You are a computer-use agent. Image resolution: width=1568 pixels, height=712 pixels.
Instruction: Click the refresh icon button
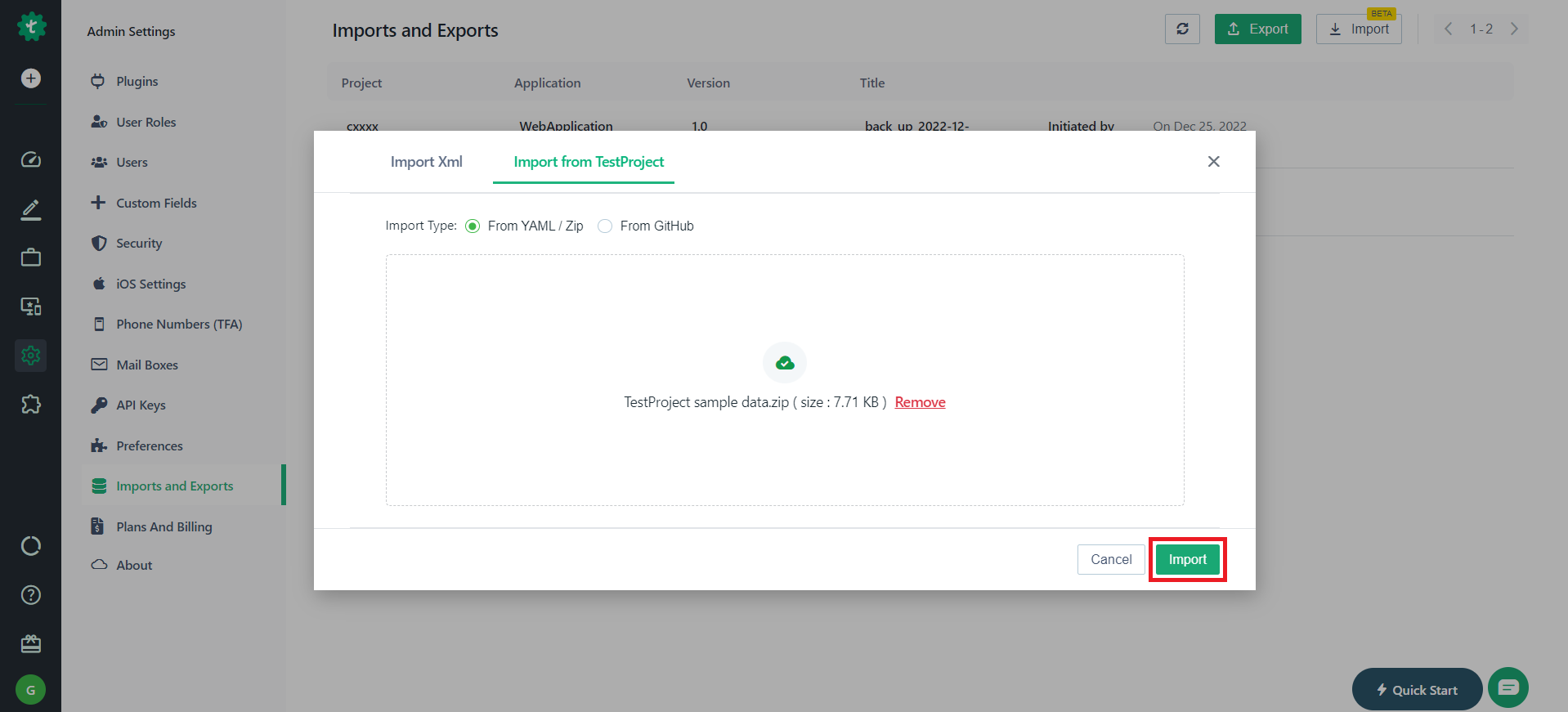(x=1182, y=29)
